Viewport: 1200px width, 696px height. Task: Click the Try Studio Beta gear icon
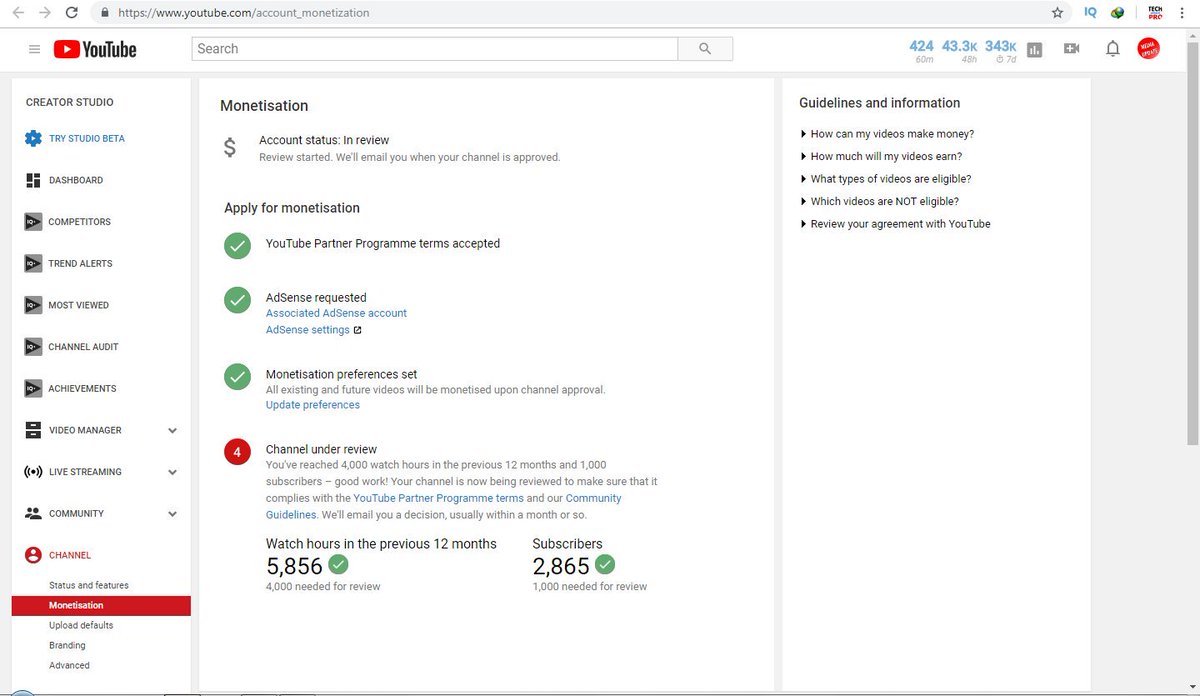tap(33, 138)
